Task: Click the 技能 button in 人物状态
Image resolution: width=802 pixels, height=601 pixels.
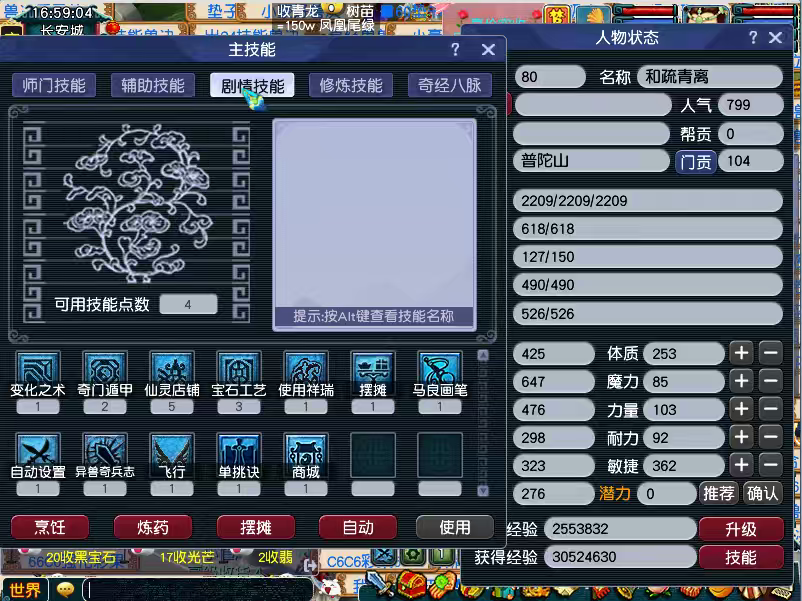Action: click(x=741, y=558)
